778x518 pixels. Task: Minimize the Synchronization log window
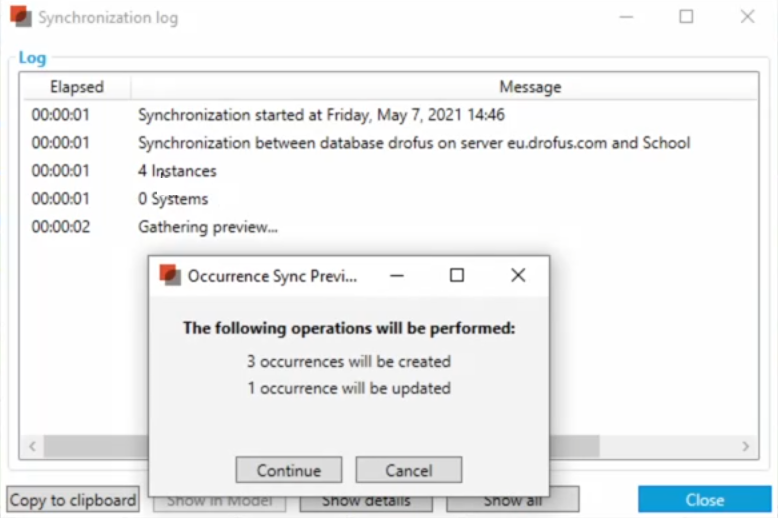coord(626,17)
